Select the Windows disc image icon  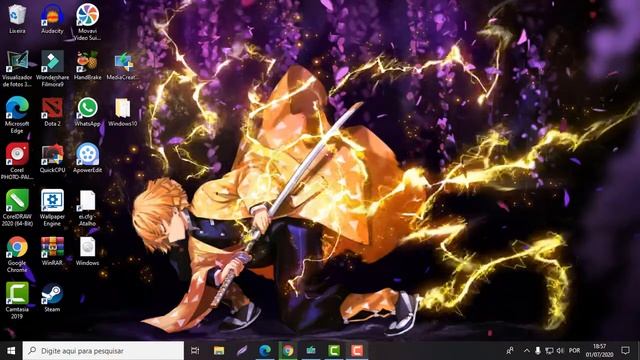87,251
